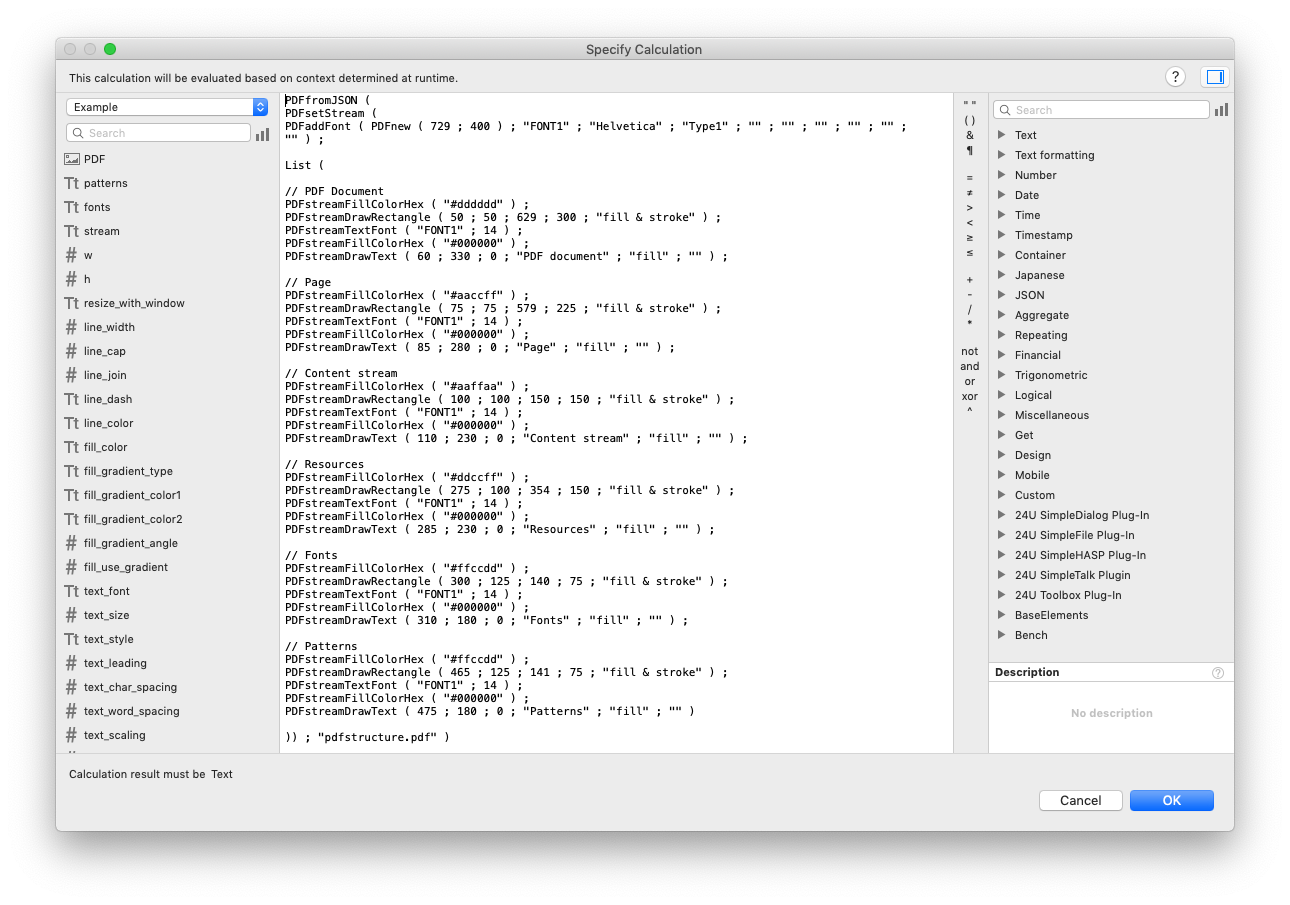Image resolution: width=1290 pixels, height=905 pixels.
Task: Click the function list view icon beside right search
Action: tap(1221, 110)
